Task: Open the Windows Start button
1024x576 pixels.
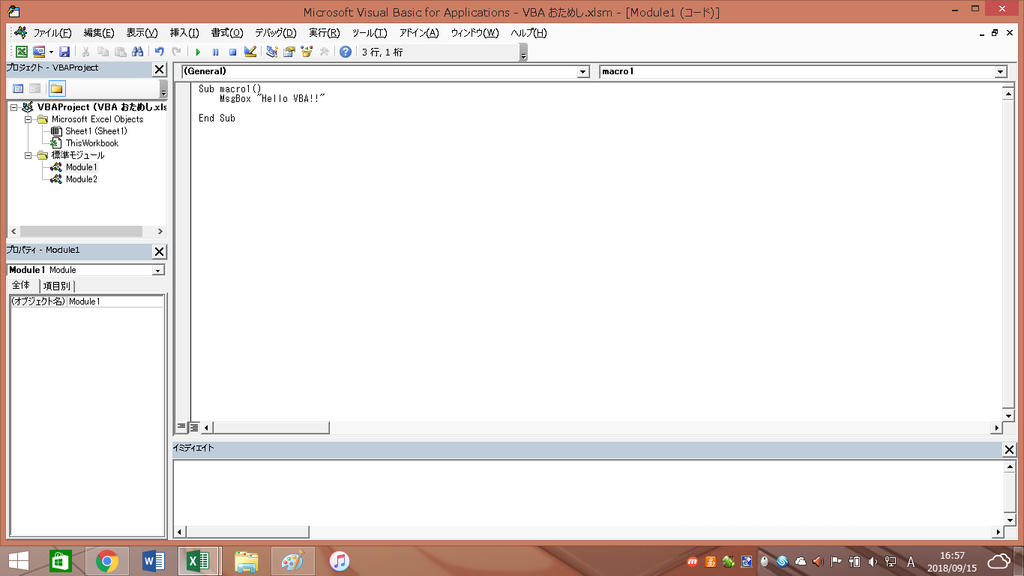Action: [x=19, y=561]
